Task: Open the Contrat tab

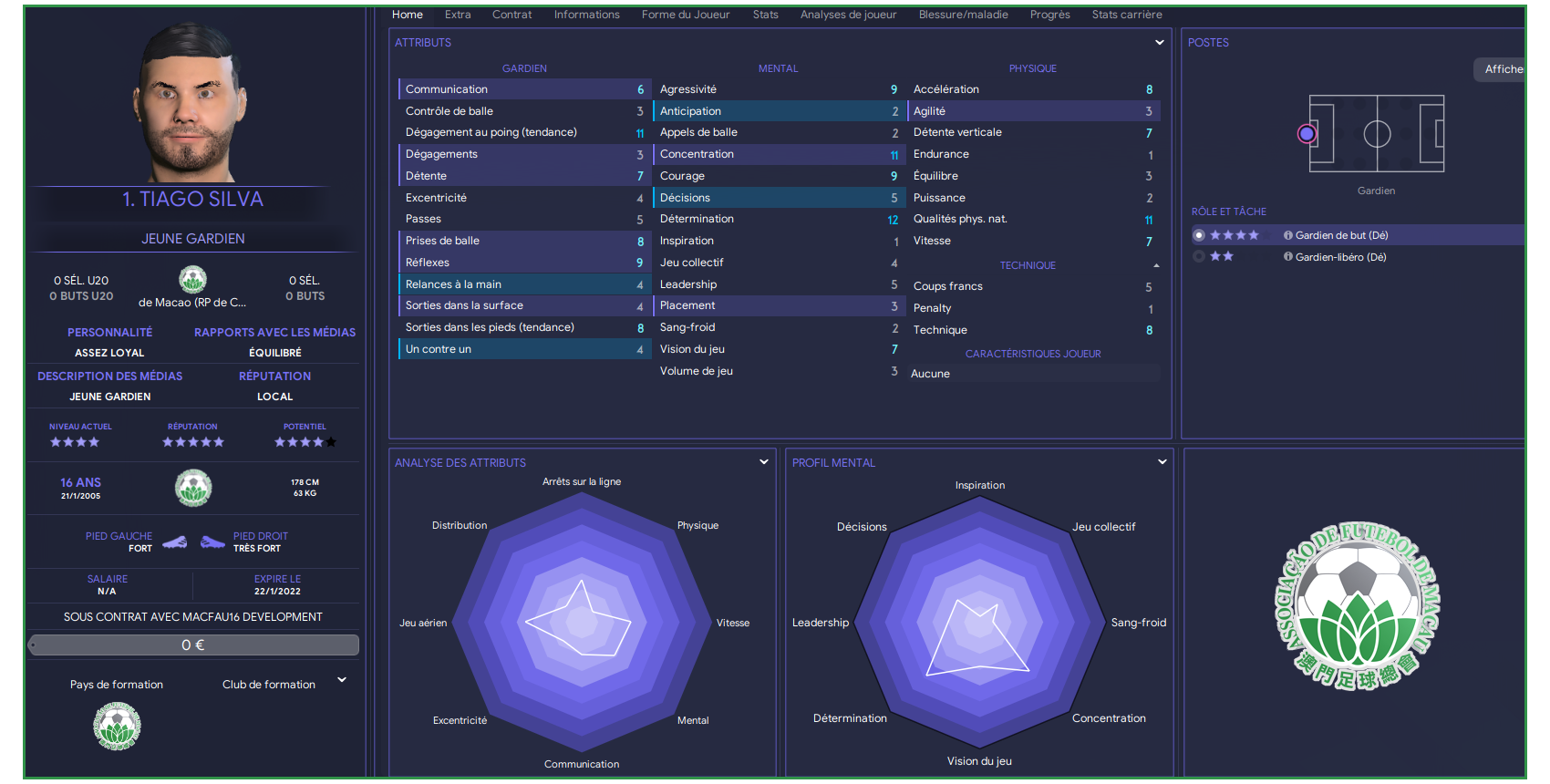Action: [x=511, y=15]
